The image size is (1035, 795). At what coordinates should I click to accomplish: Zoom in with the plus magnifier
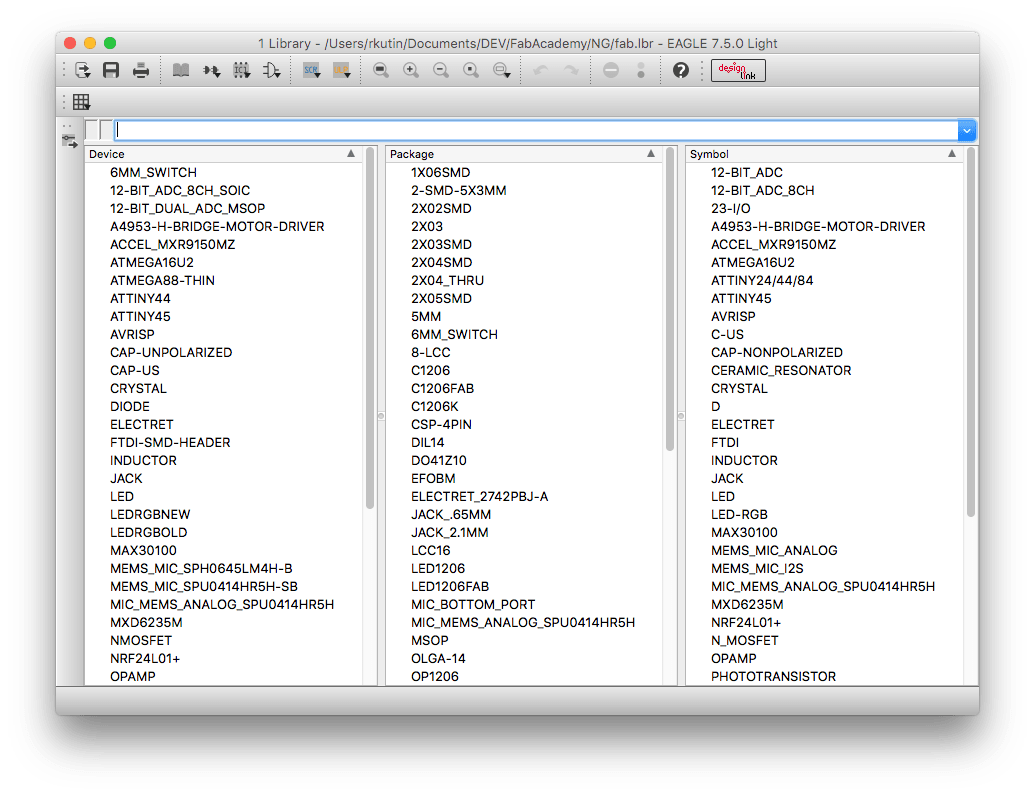point(411,70)
